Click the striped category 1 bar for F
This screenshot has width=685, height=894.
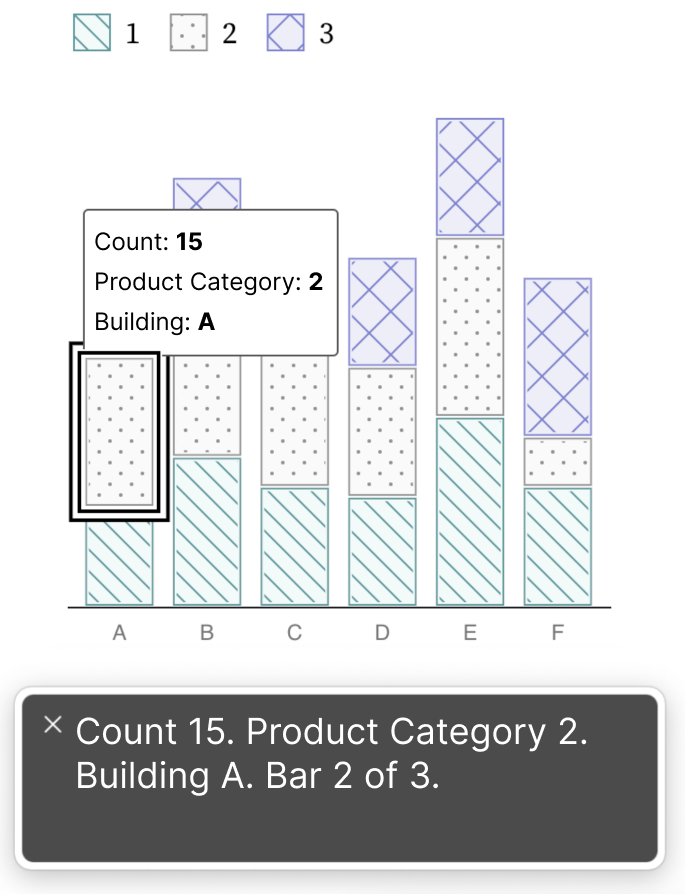558,546
